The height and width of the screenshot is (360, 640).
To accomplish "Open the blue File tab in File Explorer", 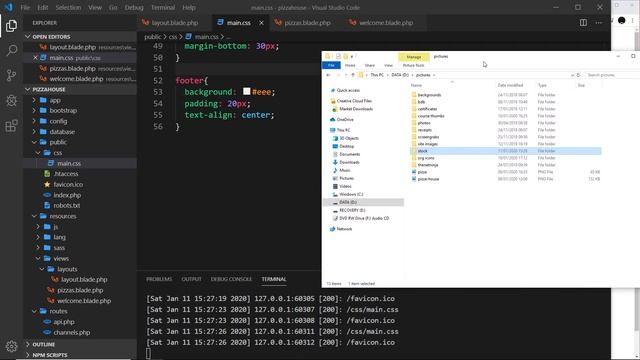I will click(331, 65).
